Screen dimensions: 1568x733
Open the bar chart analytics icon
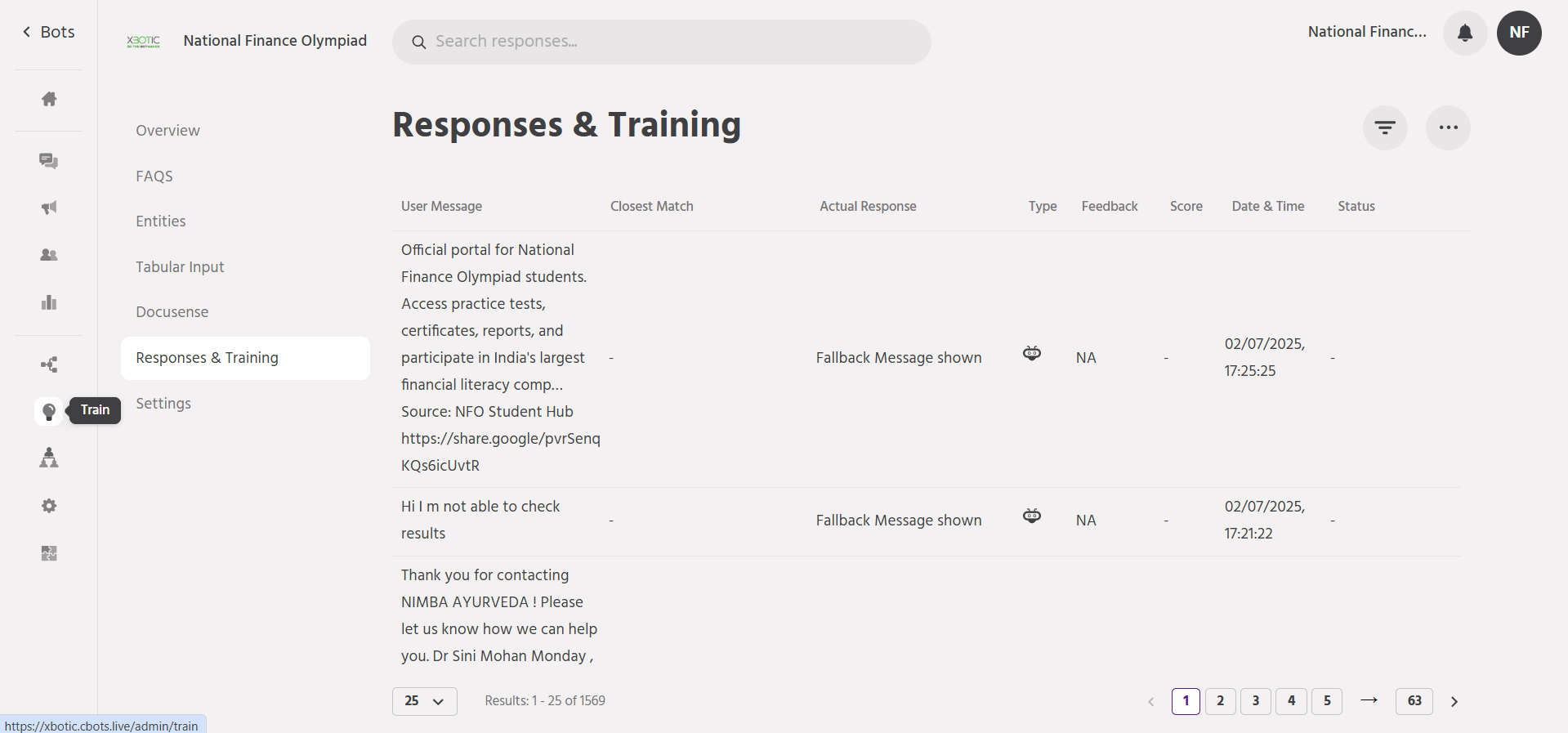(49, 302)
